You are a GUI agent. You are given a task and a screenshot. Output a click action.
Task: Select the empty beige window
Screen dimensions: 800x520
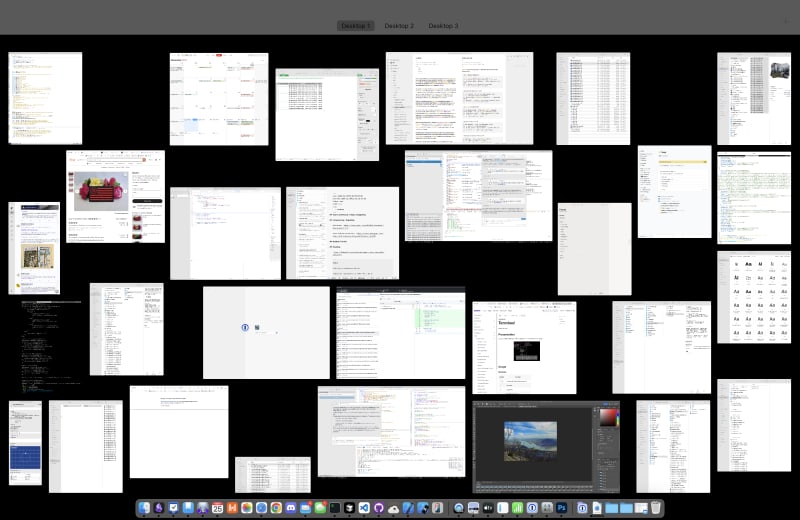[594, 249]
